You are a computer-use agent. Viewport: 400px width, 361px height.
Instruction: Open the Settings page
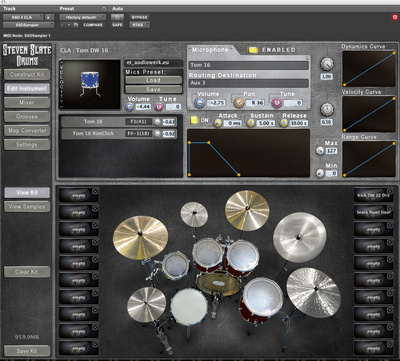(27, 145)
